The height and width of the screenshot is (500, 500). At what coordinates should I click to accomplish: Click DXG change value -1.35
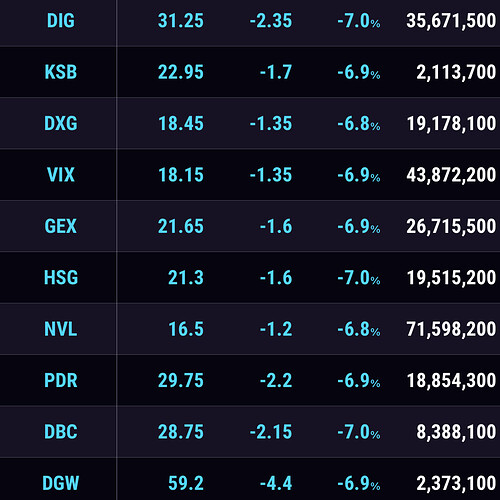coord(271,123)
